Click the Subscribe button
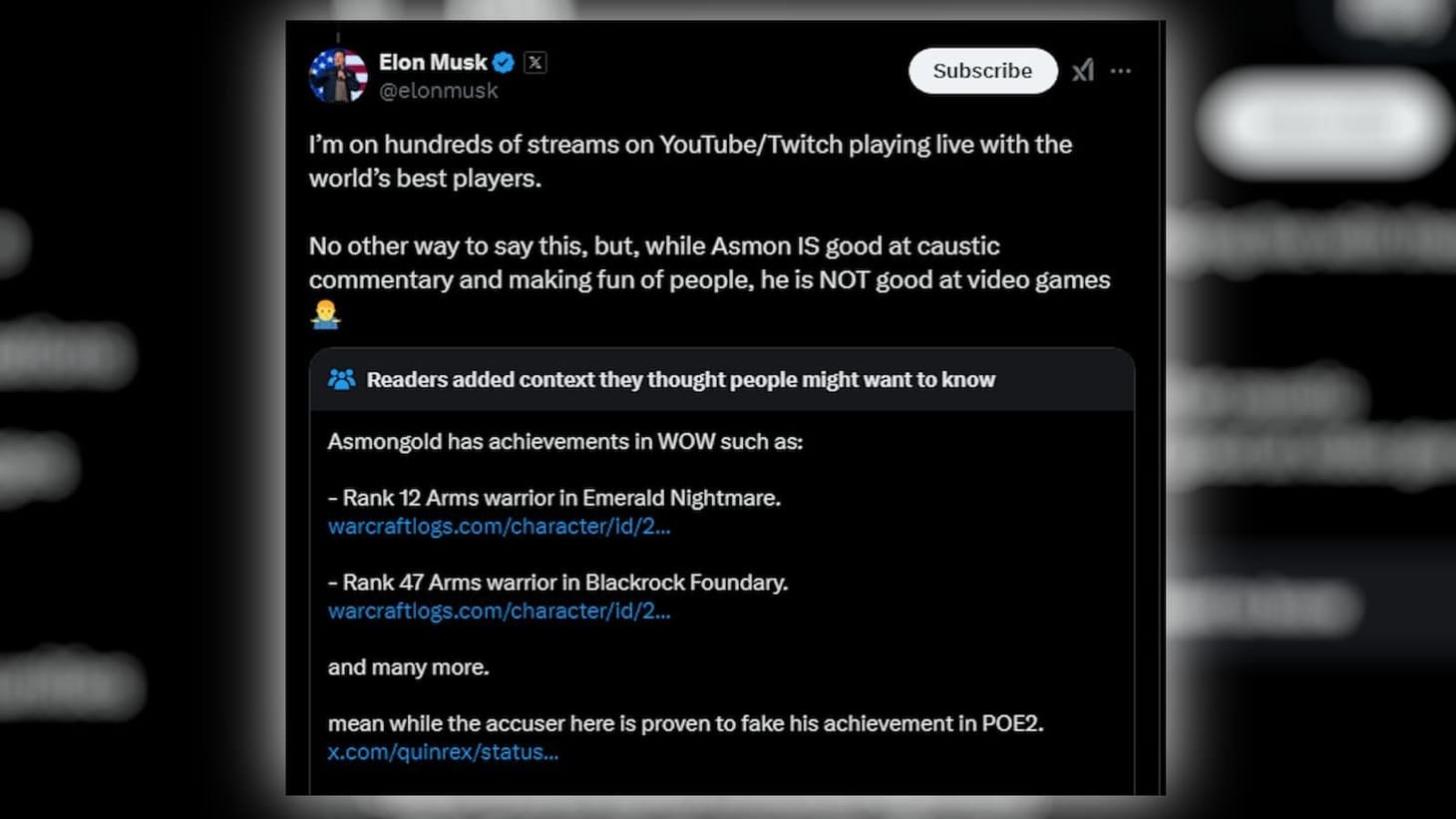The height and width of the screenshot is (819, 1456). (x=982, y=71)
